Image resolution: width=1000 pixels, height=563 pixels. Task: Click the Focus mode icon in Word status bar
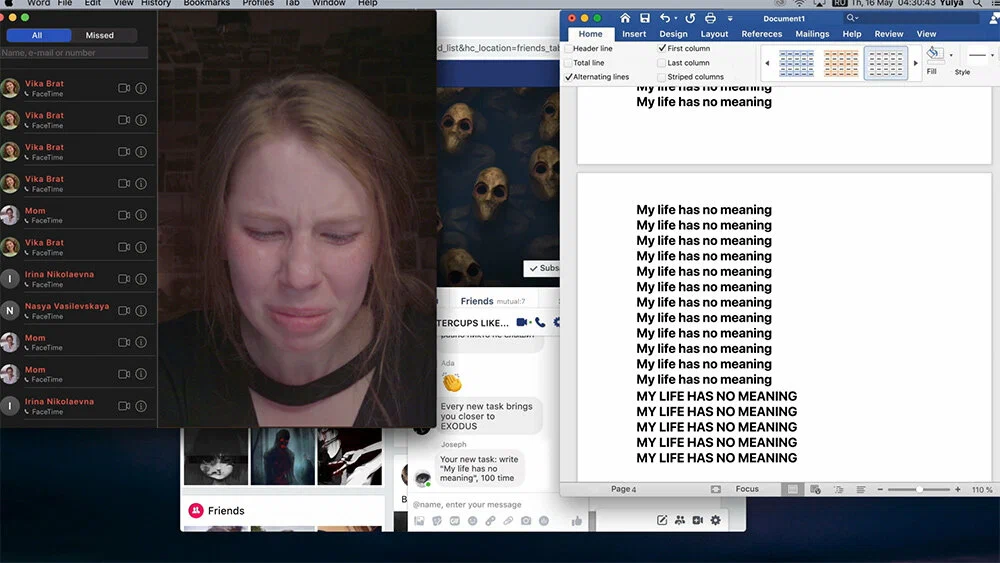716,489
